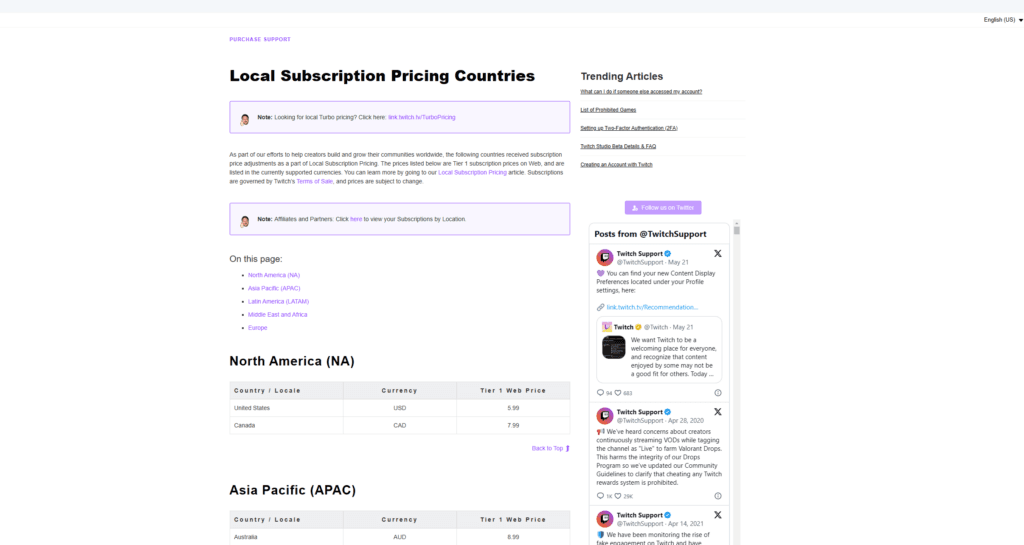Click the reply bubble icon on the May 21 post
1024x545 pixels.
(x=600, y=393)
